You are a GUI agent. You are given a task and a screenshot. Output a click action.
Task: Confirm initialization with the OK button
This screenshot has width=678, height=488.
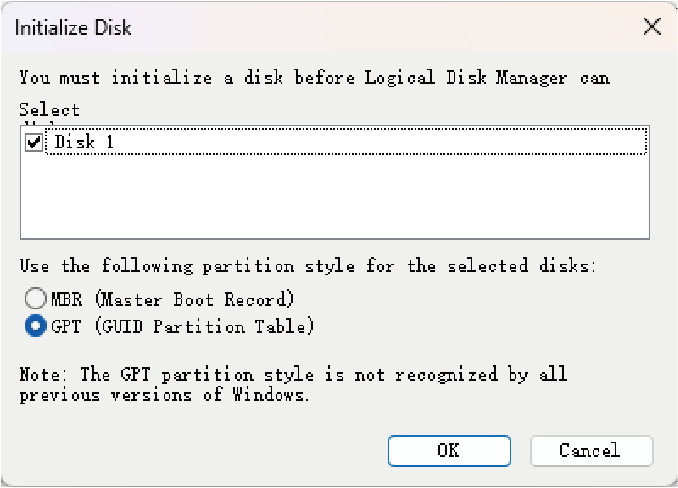click(448, 450)
